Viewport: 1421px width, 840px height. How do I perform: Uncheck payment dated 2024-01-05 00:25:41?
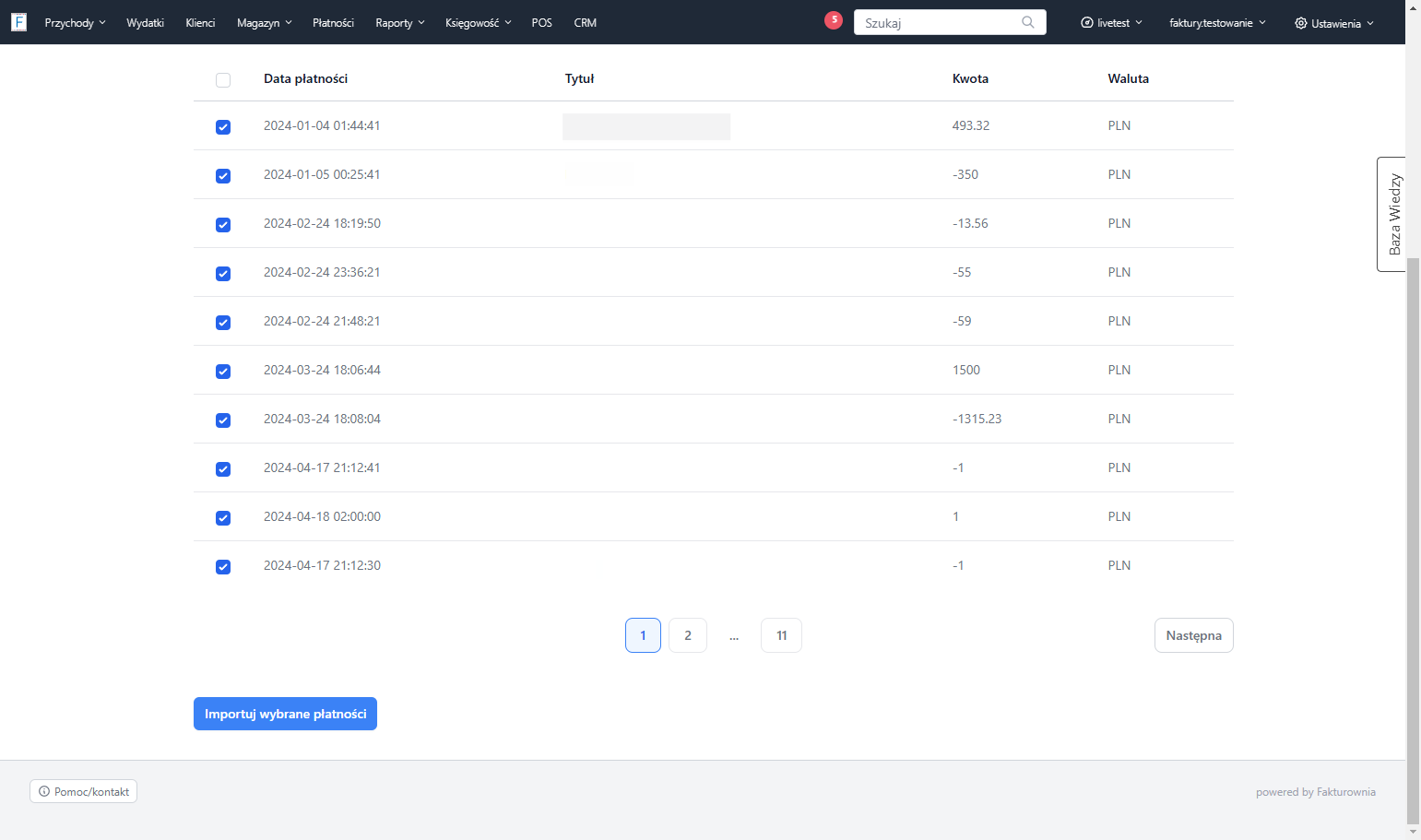pyautogui.click(x=223, y=176)
